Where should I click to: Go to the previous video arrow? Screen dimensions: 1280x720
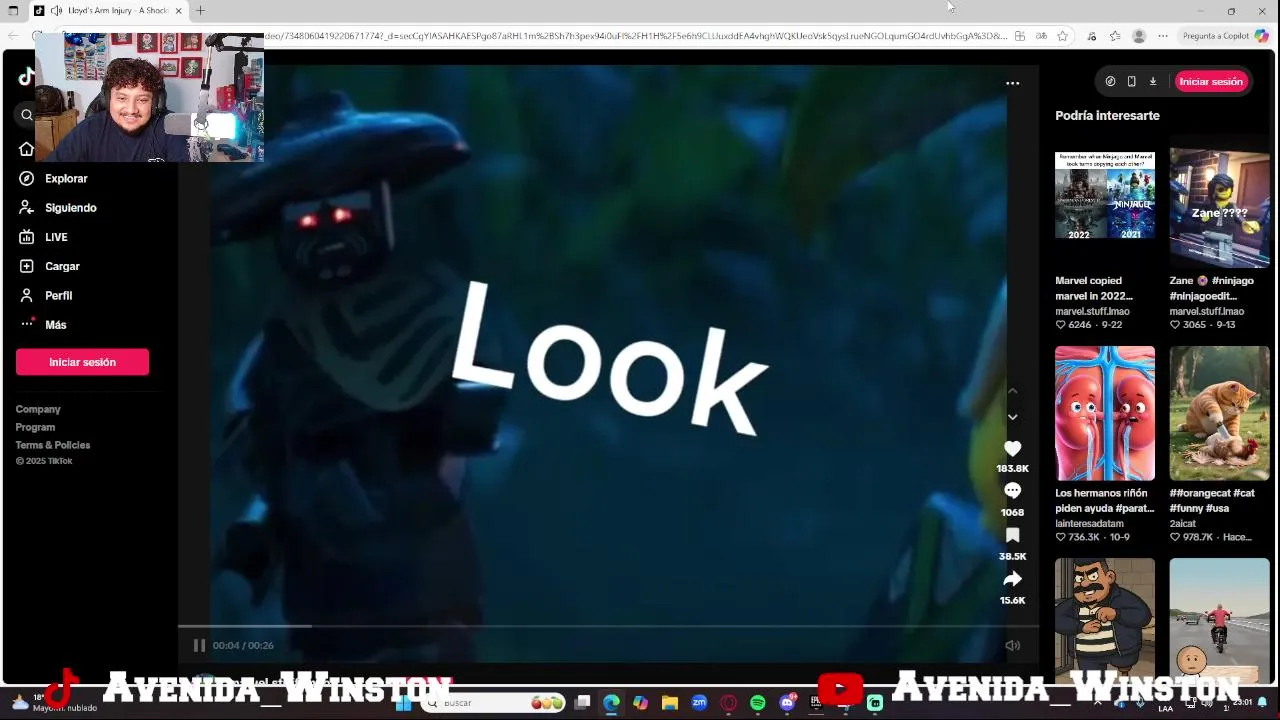click(1012, 391)
